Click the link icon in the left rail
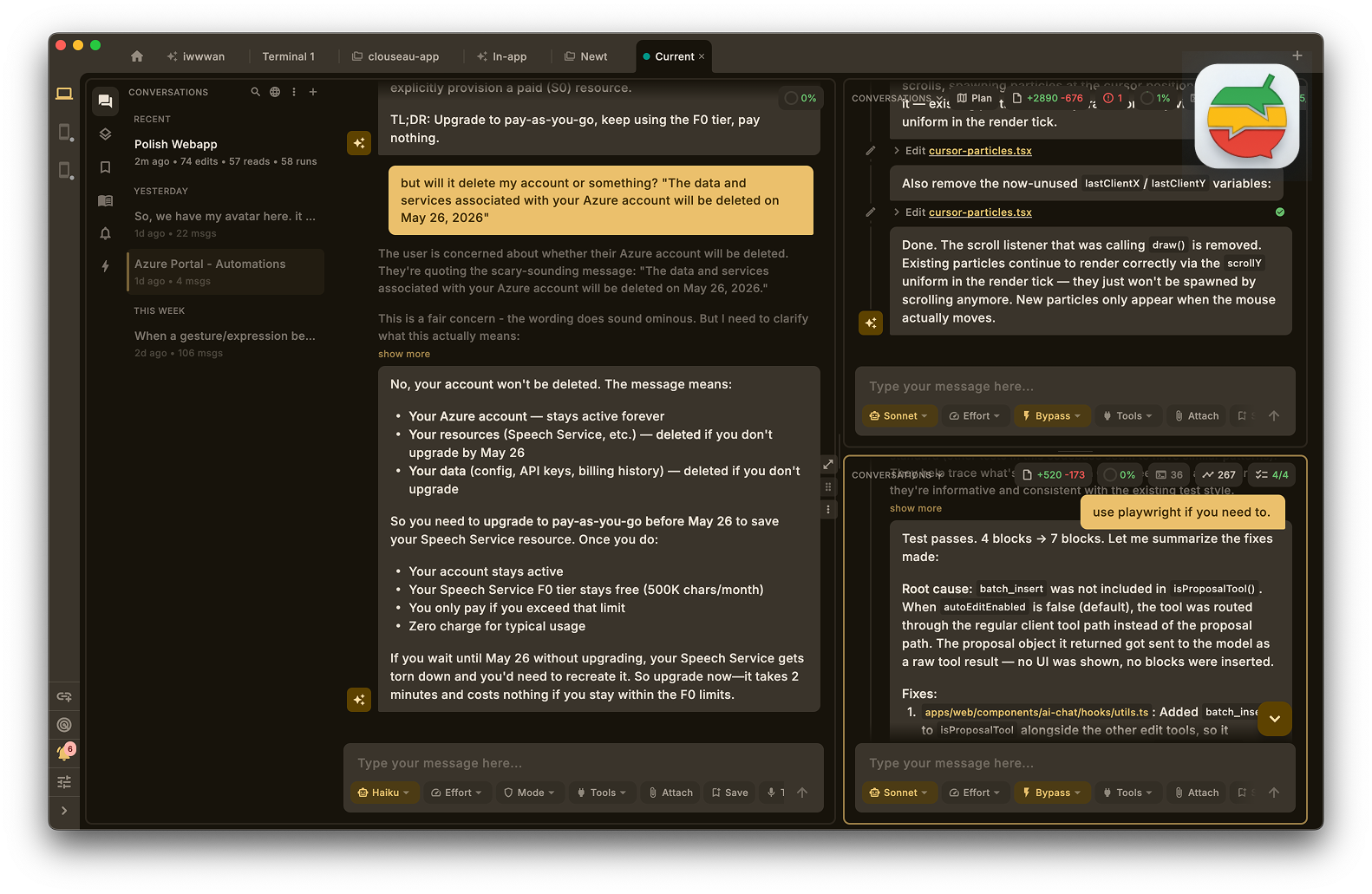 point(64,696)
